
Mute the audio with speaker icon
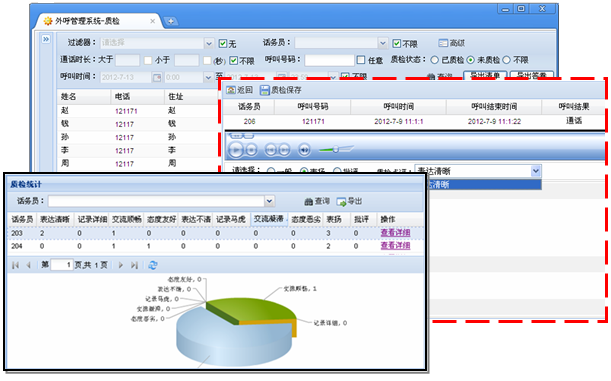click(x=304, y=150)
